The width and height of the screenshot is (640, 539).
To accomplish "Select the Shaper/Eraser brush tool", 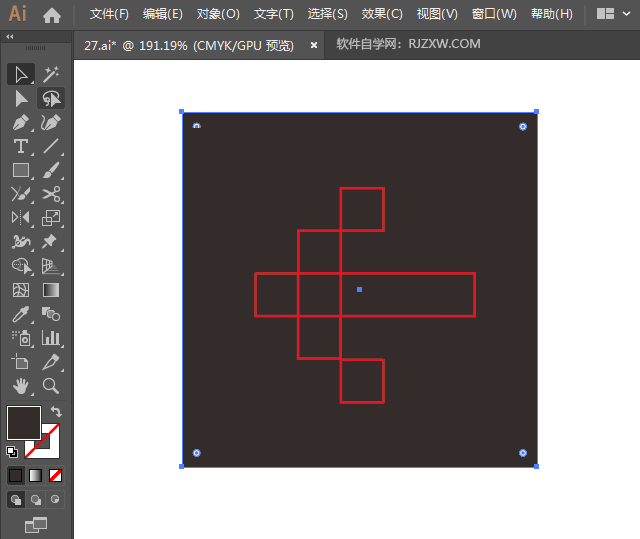I will coord(21,194).
